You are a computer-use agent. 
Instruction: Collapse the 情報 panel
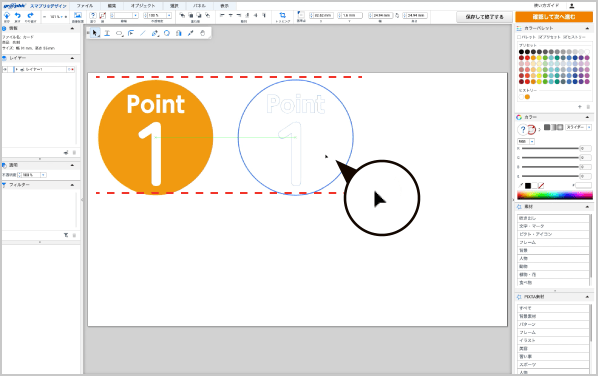pyautogui.click(x=72, y=29)
